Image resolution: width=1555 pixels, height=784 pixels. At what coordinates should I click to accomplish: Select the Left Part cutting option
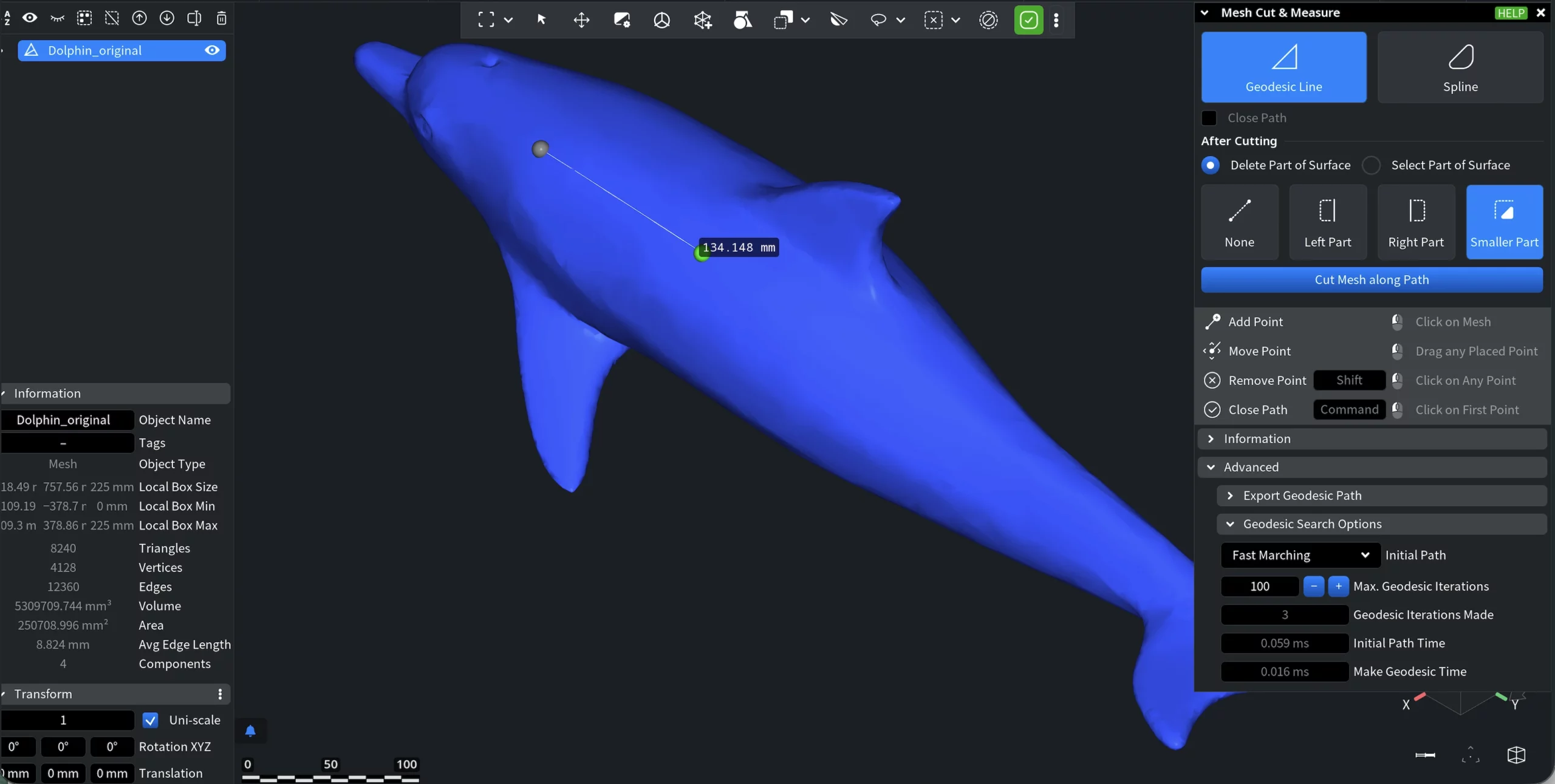click(1327, 222)
